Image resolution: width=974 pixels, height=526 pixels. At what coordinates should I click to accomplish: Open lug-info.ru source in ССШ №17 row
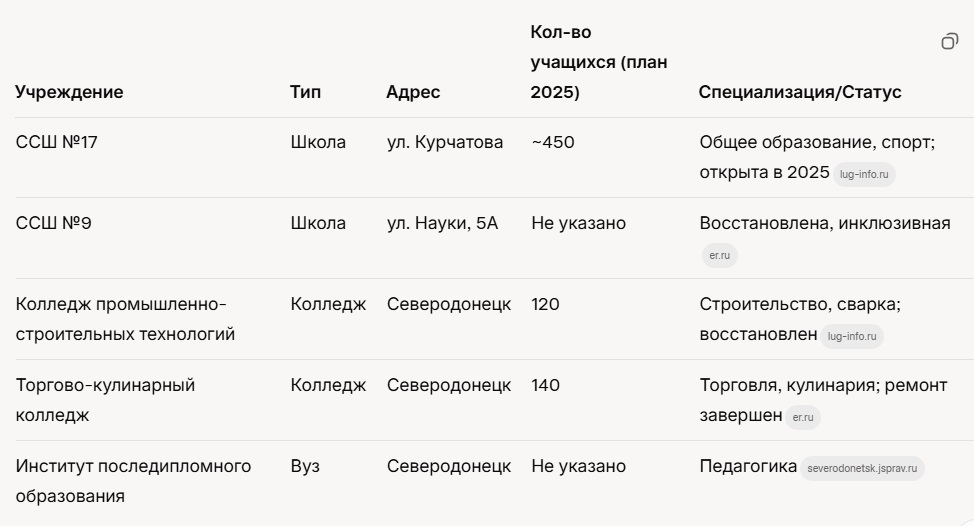click(x=863, y=174)
